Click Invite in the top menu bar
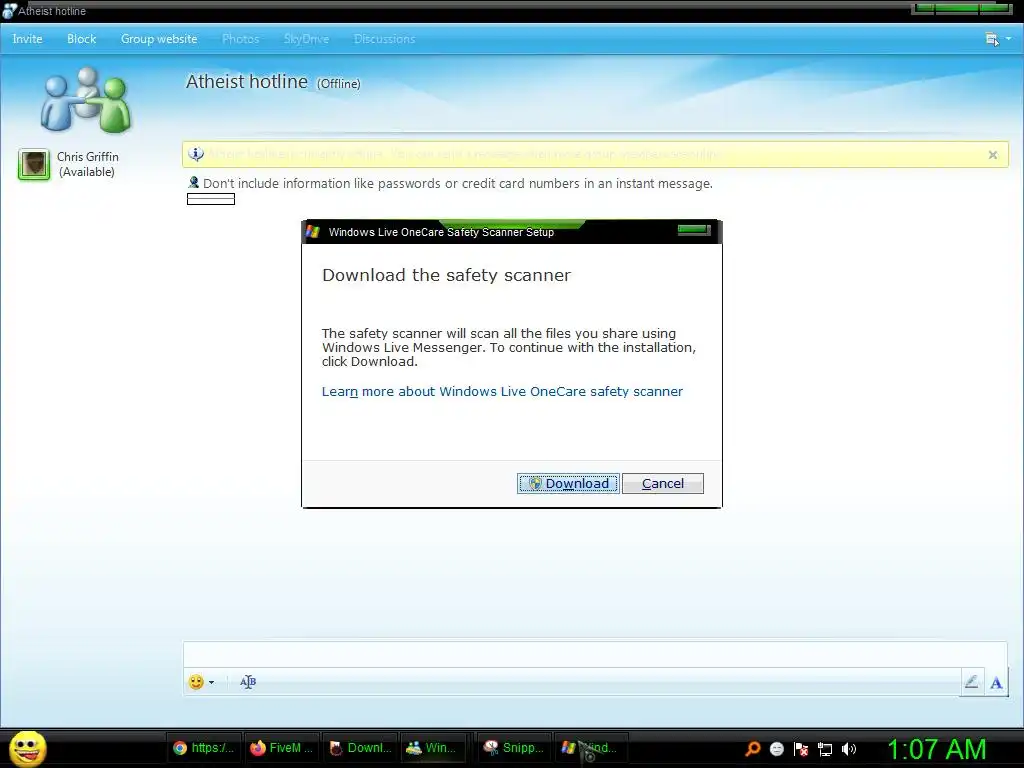 pyautogui.click(x=27, y=39)
